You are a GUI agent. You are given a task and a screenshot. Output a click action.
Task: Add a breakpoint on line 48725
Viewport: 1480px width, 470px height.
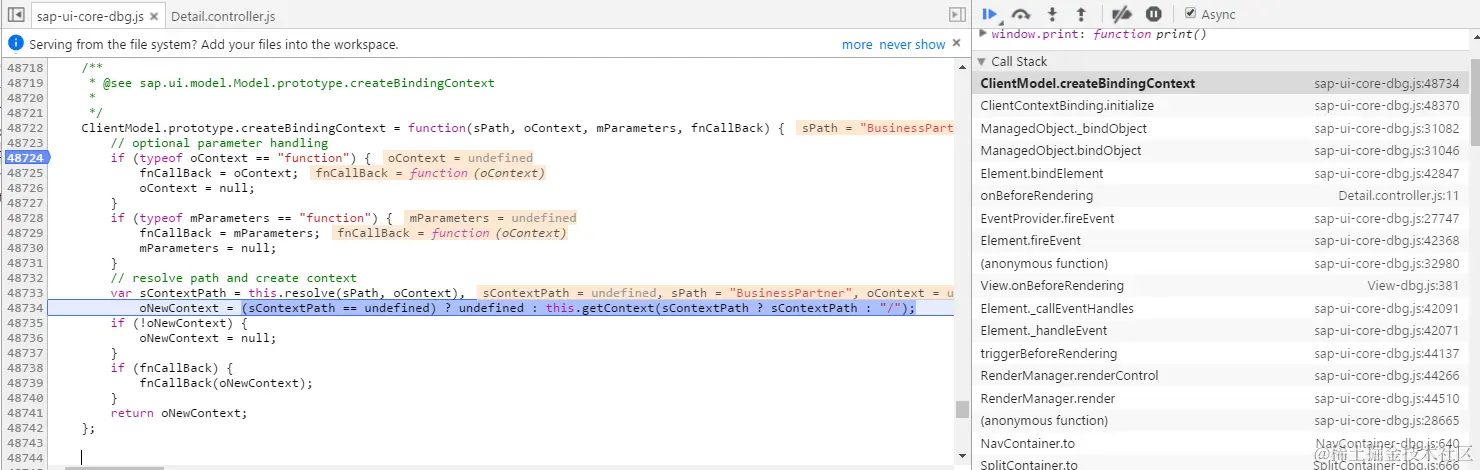(25, 173)
